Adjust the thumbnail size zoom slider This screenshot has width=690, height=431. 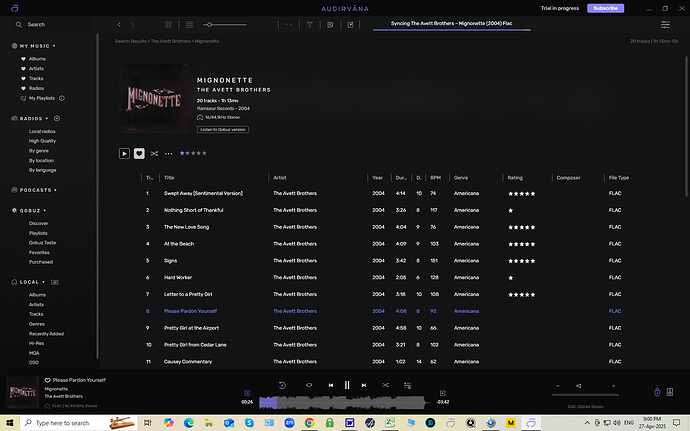click(x=225, y=25)
